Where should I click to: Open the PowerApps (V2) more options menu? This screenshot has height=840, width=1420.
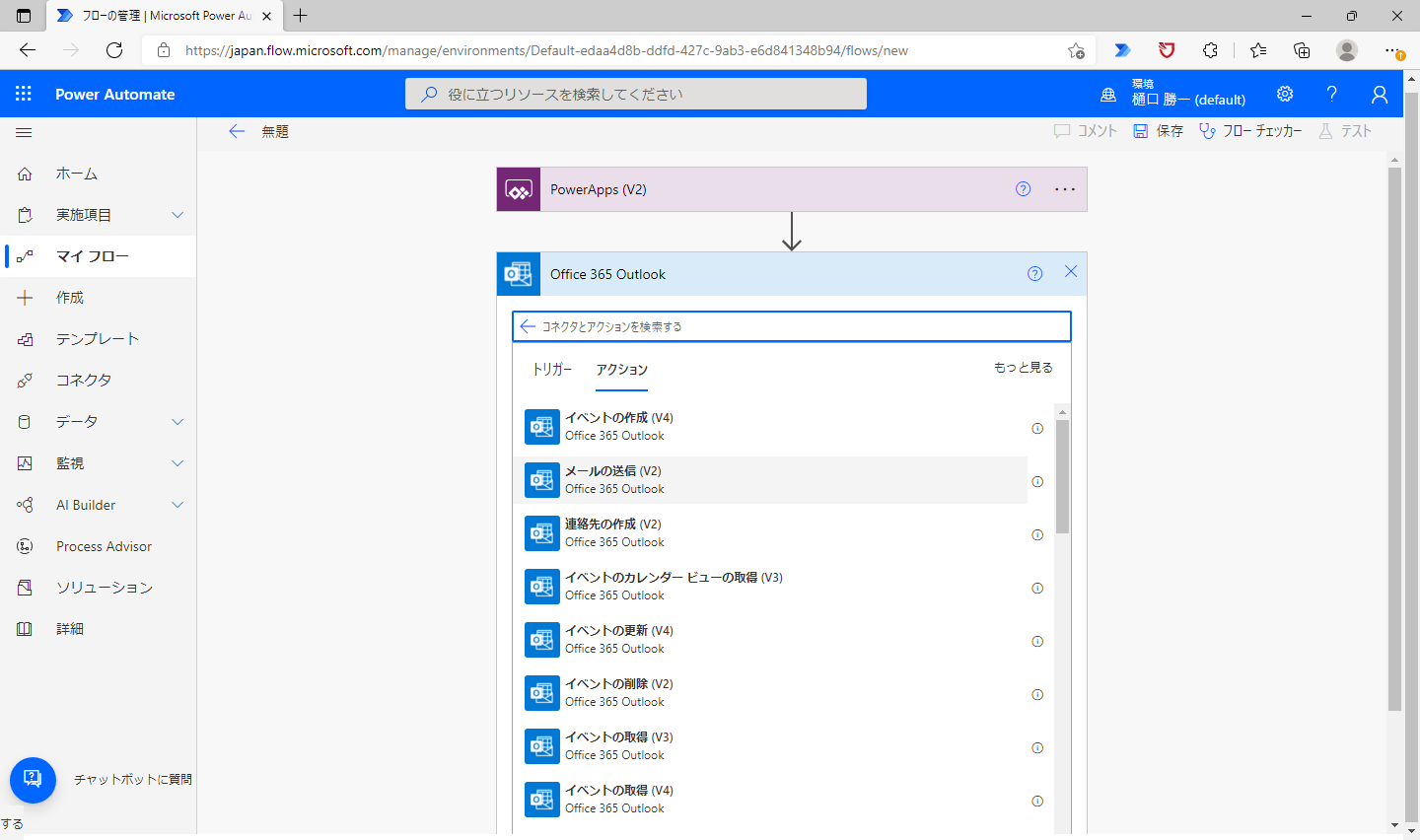coord(1065,189)
